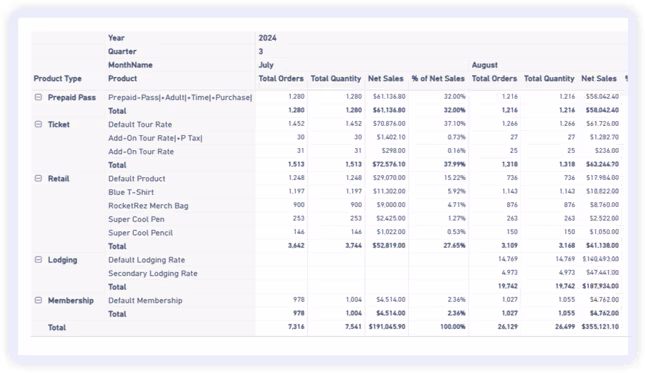Select the Default Product row label
Image resolution: width=646 pixels, height=373 pixels.
coord(137,178)
